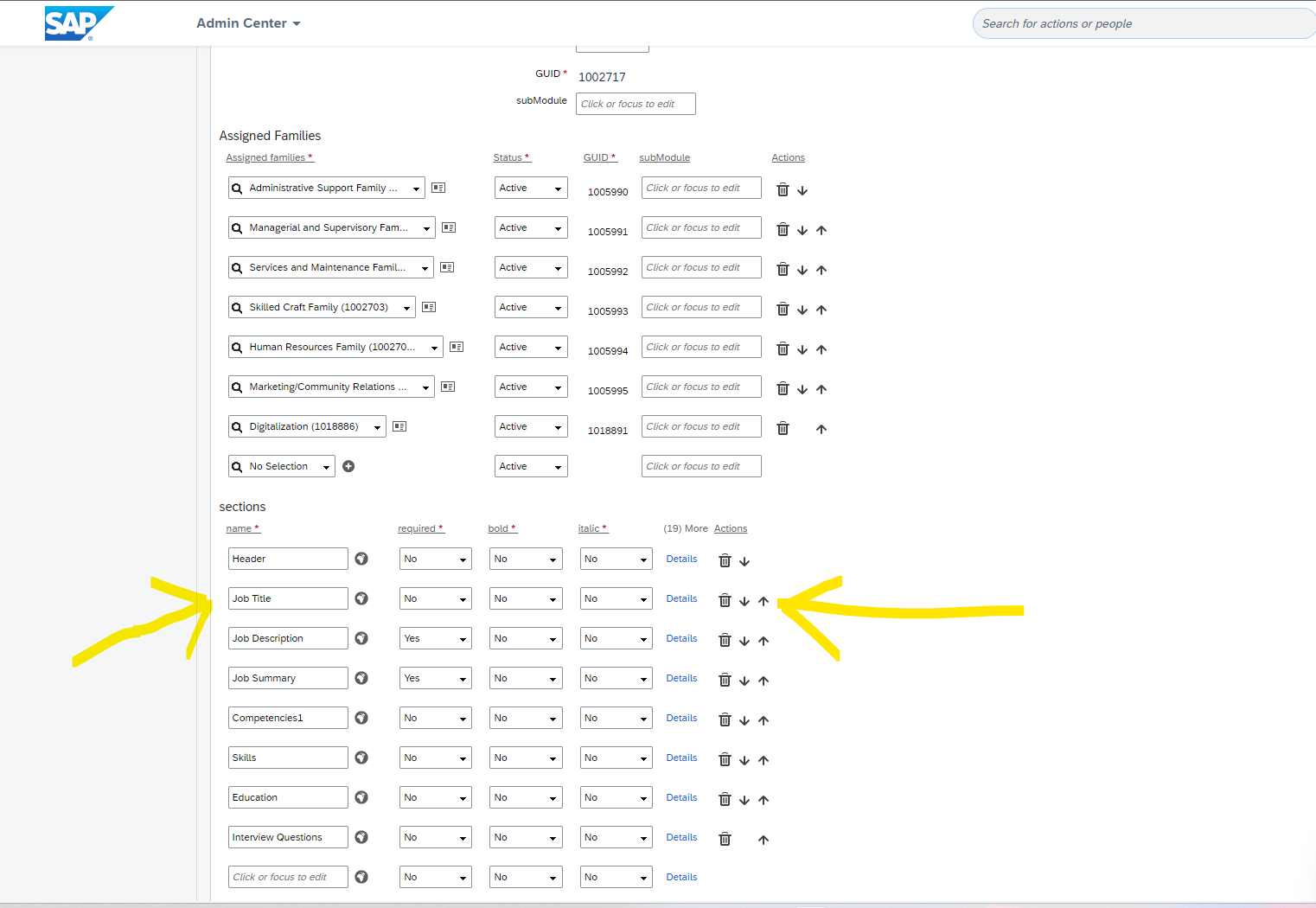This screenshot has width=1316, height=908.
Task: Move Interview Questions section up
Action: (763, 840)
